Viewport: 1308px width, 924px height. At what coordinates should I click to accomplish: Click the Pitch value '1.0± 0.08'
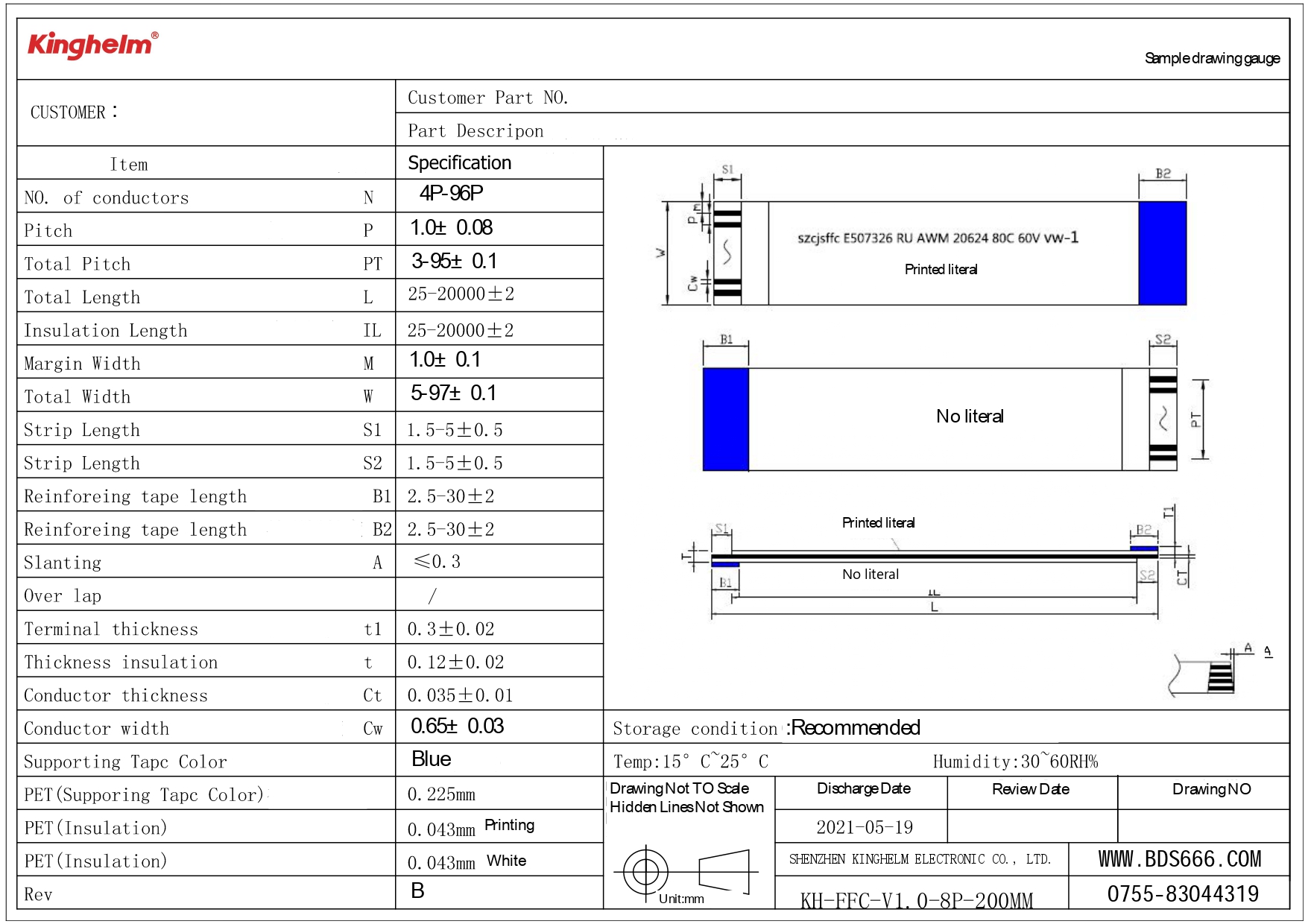pos(452,228)
